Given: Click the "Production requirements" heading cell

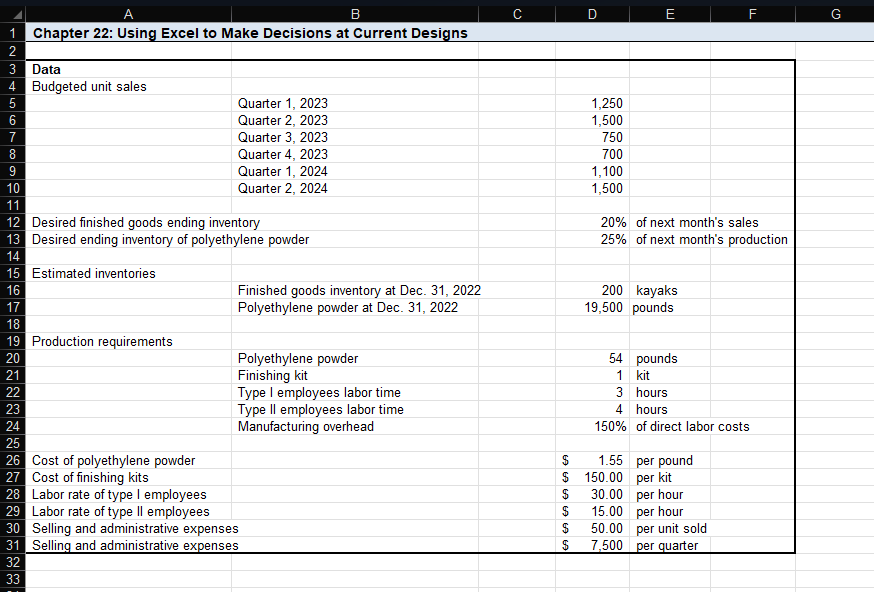Looking at the screenshot, I should 102,342.
